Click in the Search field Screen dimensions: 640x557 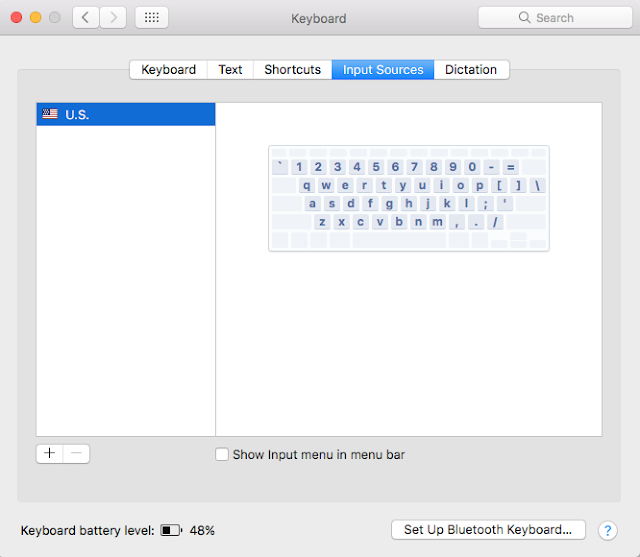[555, 18]
